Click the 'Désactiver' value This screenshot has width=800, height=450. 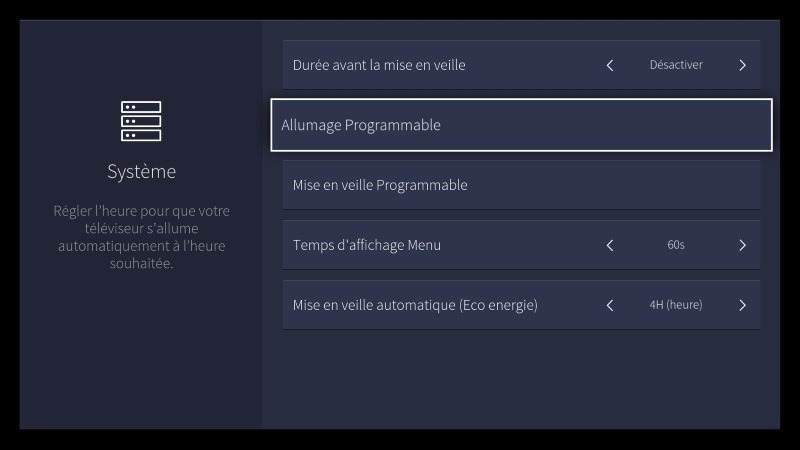point(676,65)
